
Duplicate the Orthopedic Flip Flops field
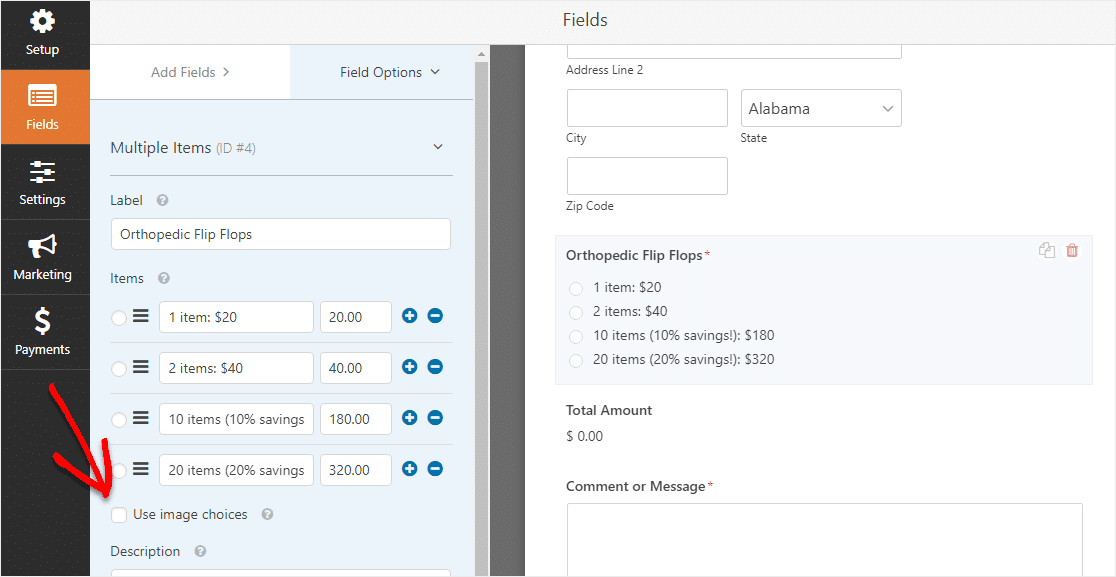[x=1046, y=250]
